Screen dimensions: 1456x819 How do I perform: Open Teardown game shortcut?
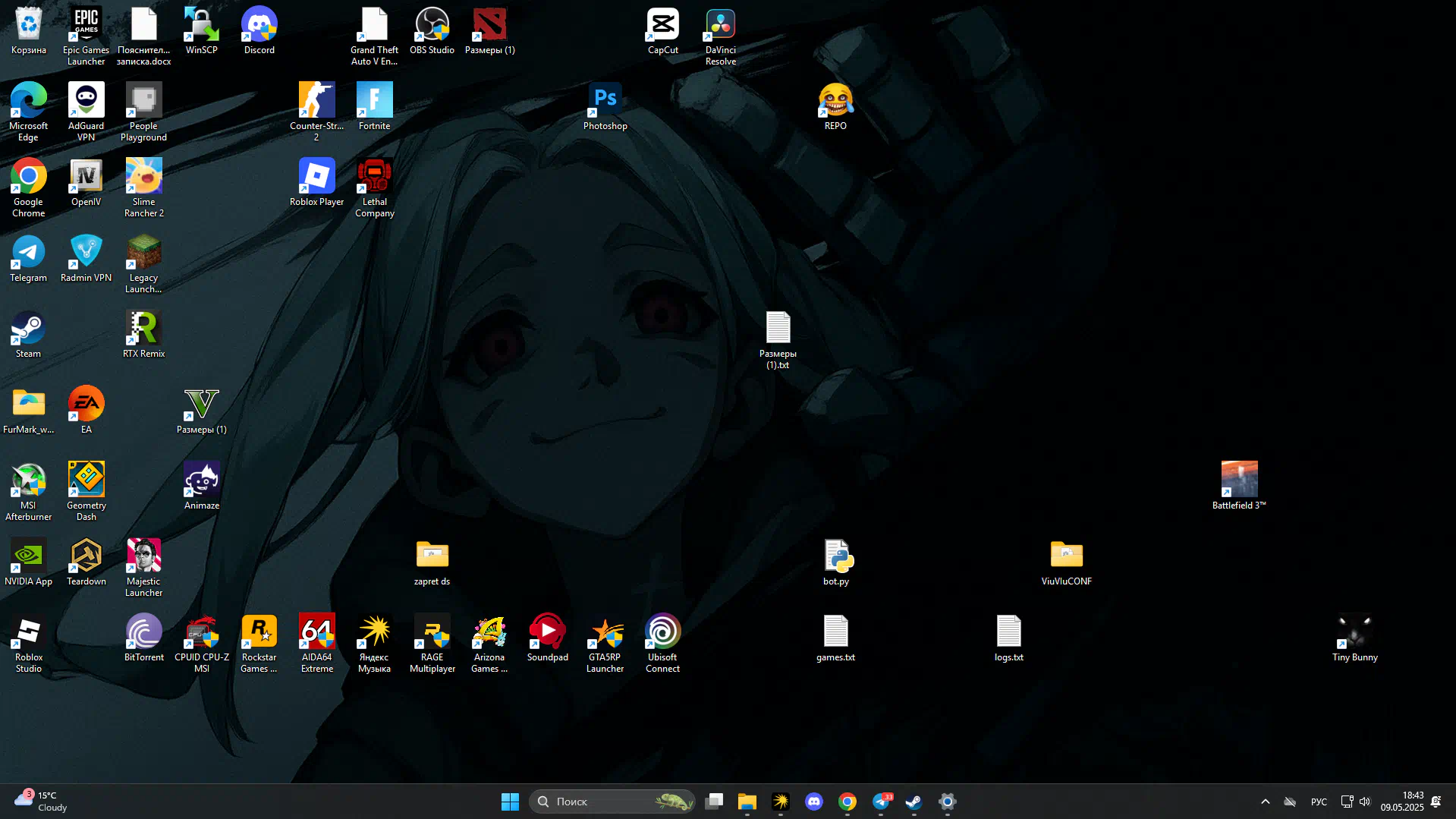[x=86, y=562]
